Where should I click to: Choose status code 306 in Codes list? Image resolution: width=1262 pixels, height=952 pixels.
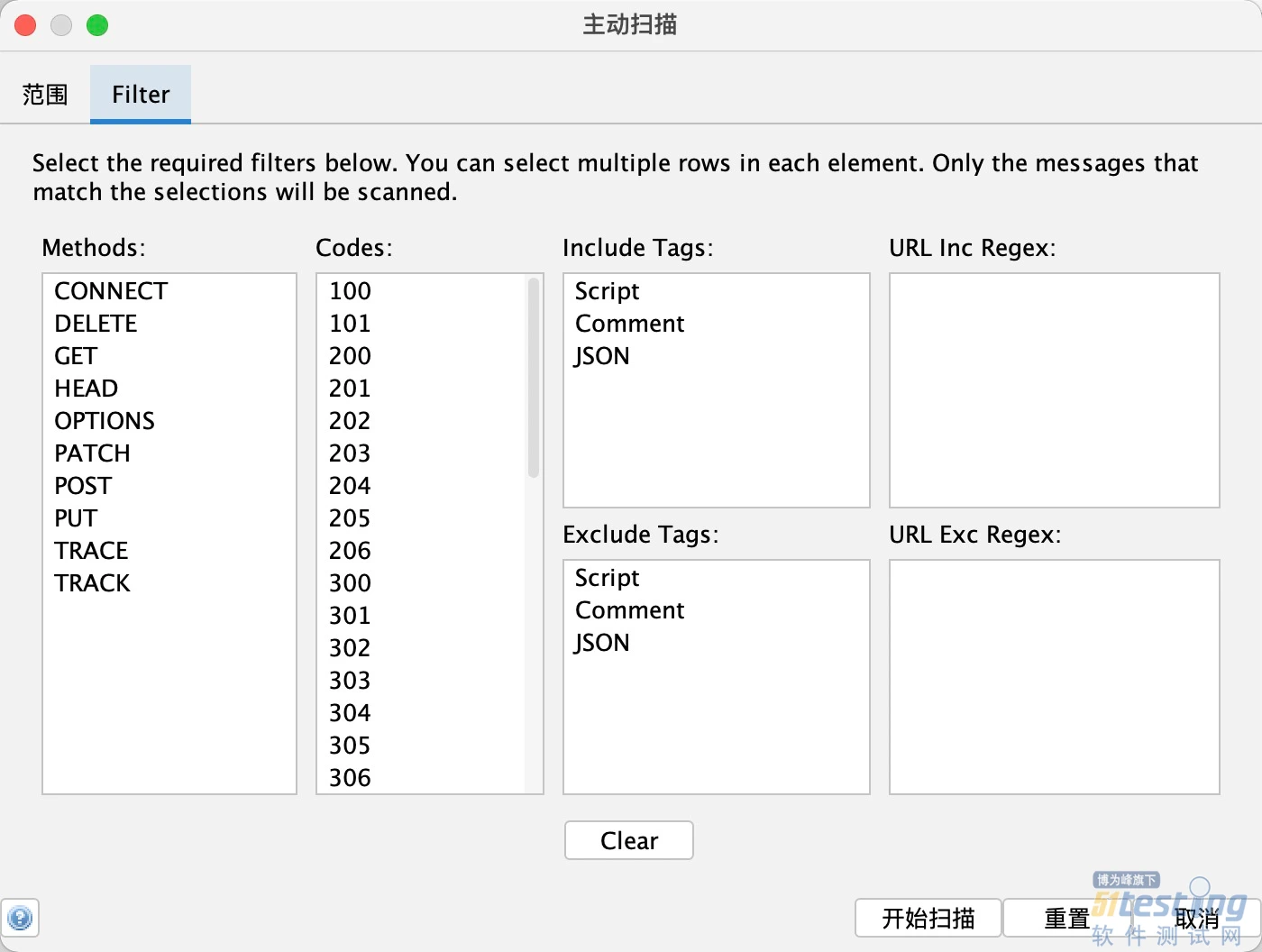click(350, 778)
